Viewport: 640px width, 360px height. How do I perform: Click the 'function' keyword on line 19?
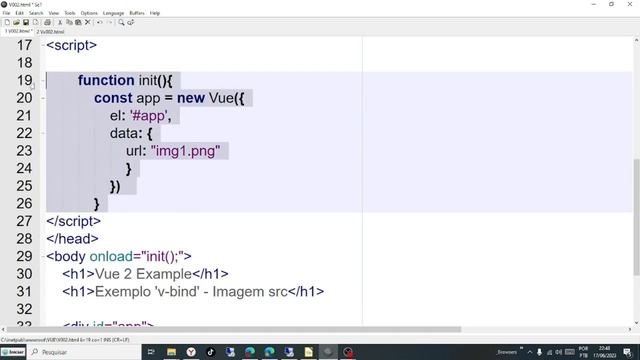tap(106, 80)
